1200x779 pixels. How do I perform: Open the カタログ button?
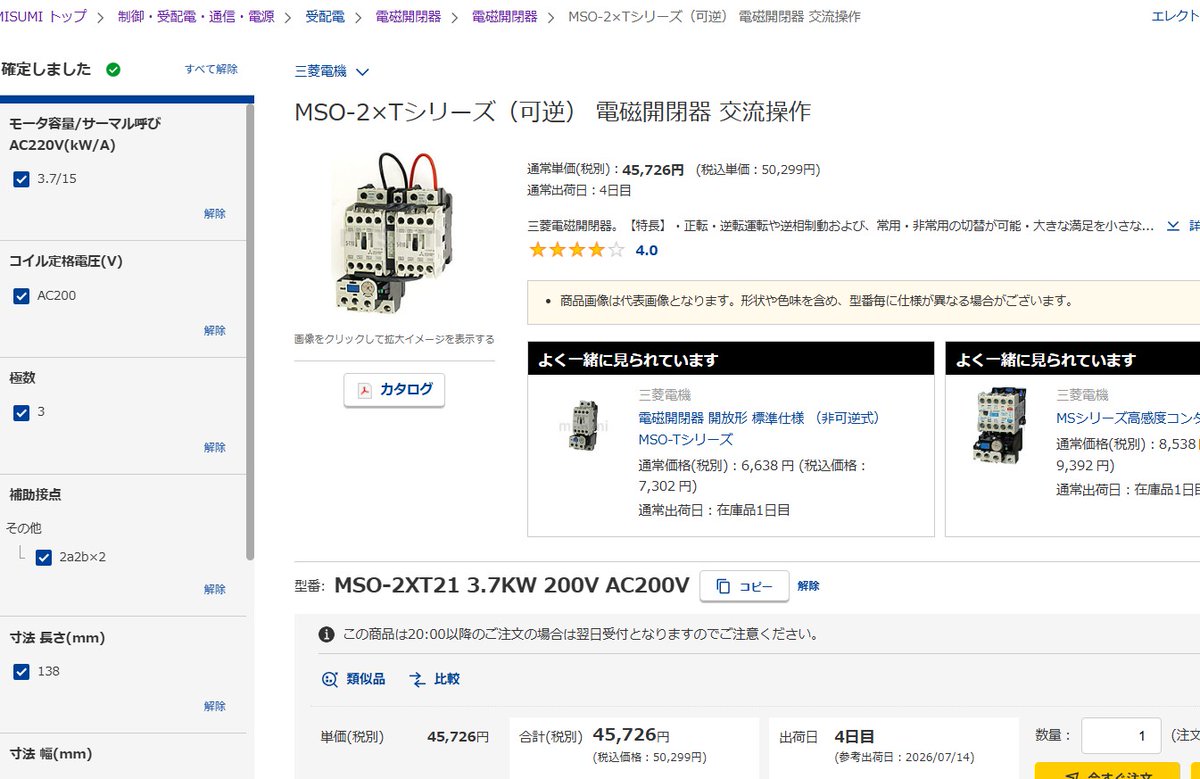(394, 390)
